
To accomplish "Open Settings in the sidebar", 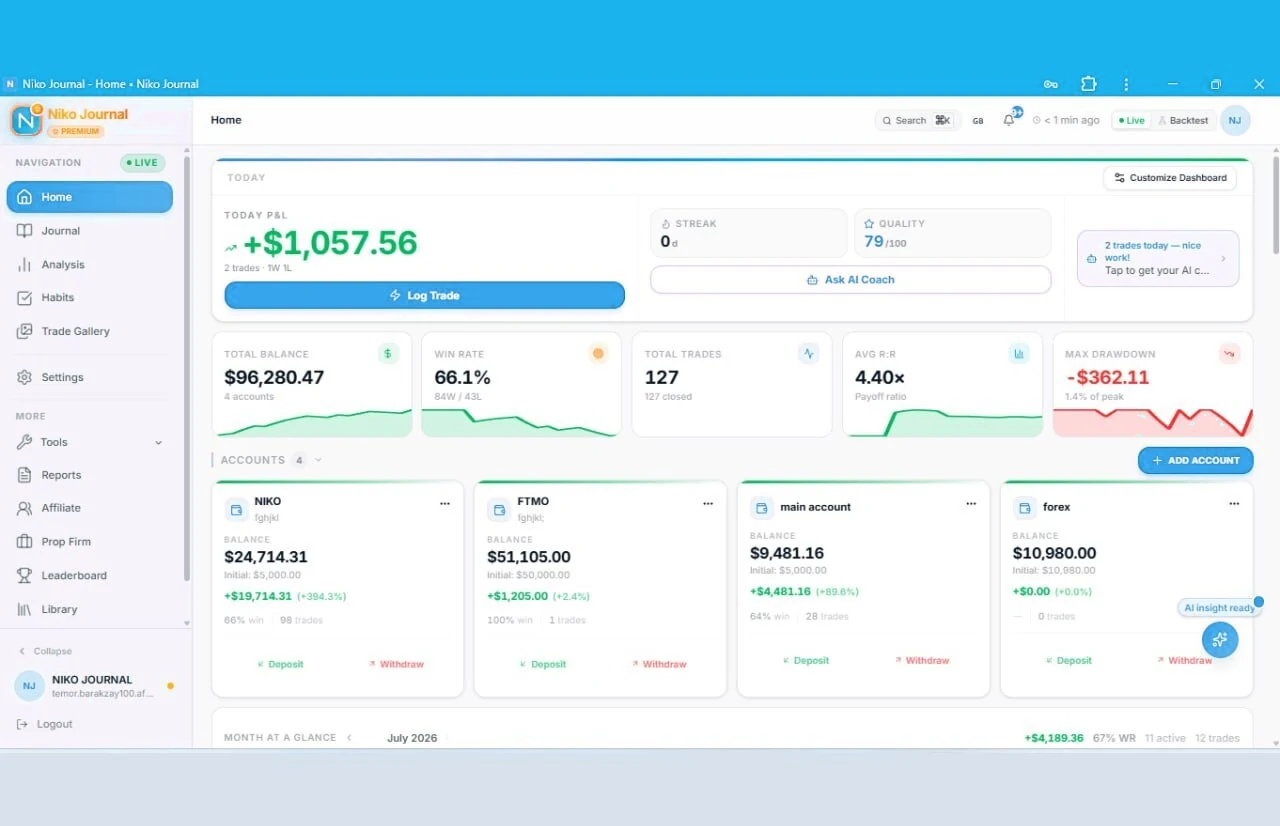I will click(x=90, y=377).
